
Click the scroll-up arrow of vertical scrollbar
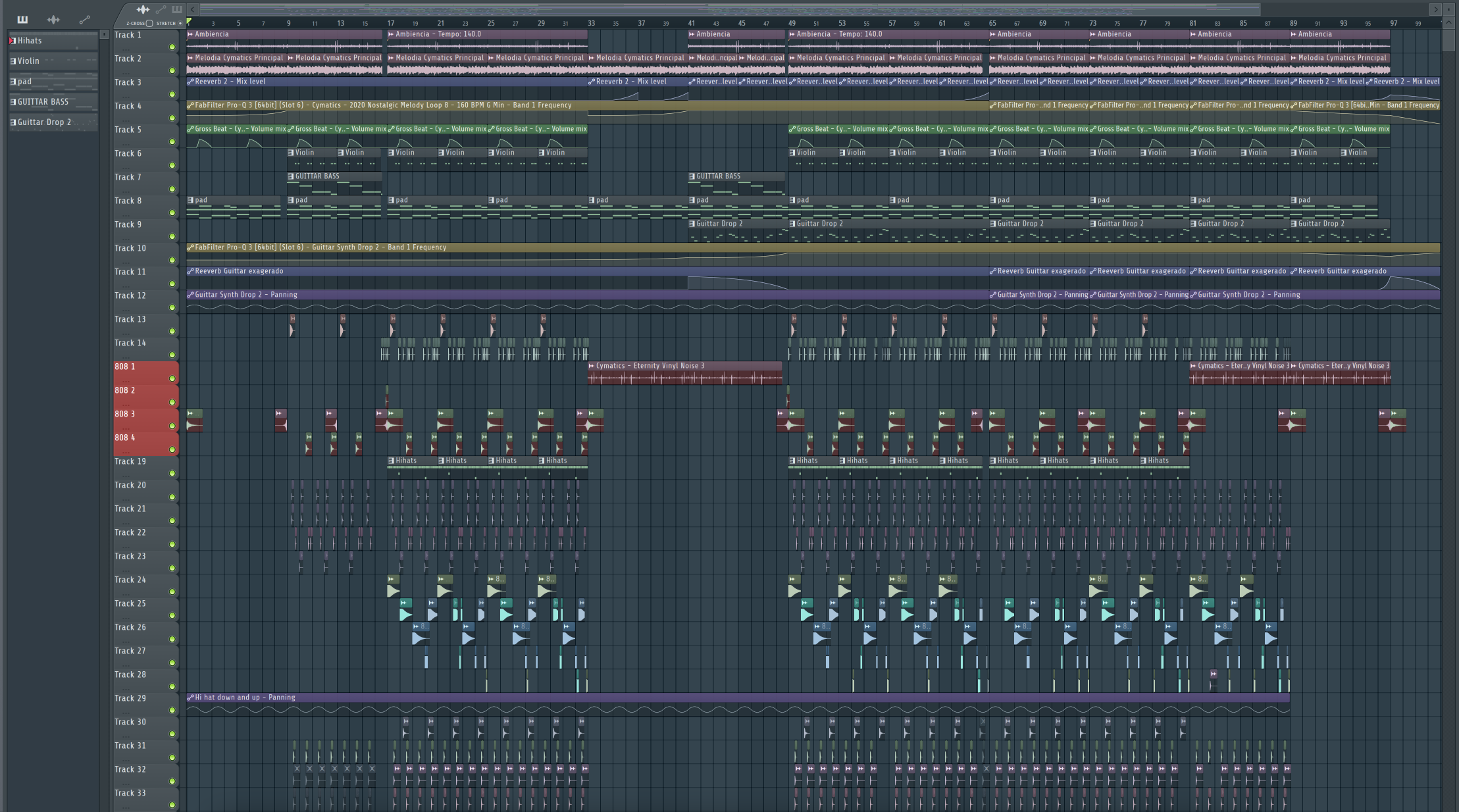tap(1448, 23)
